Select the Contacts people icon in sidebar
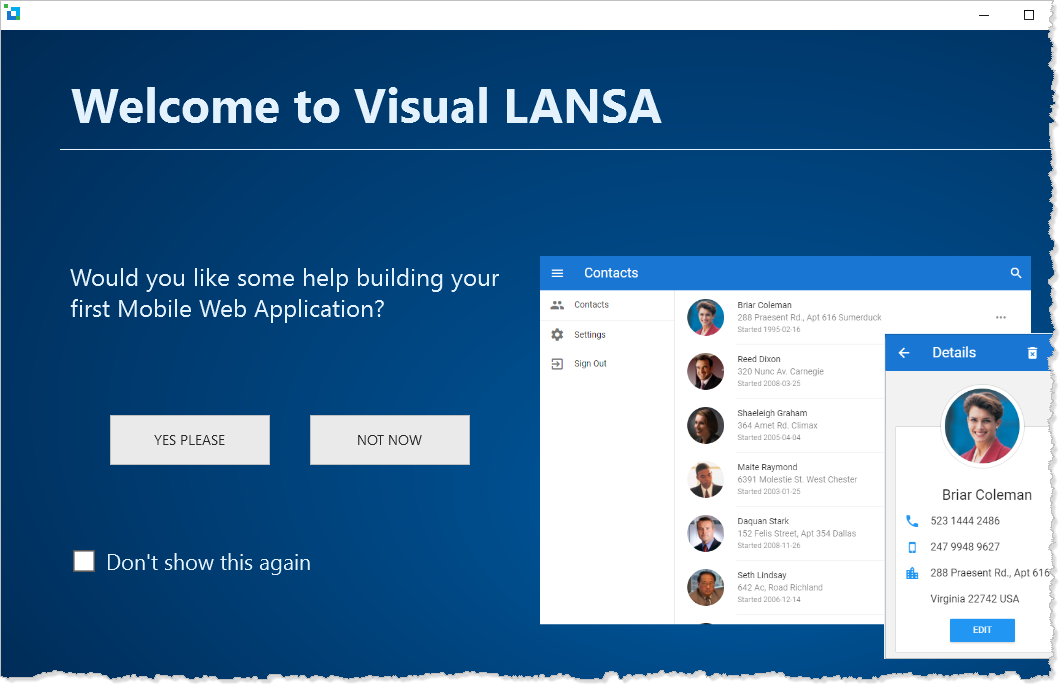The height and width of the screenshot is (688, 1064). [557, 305]
